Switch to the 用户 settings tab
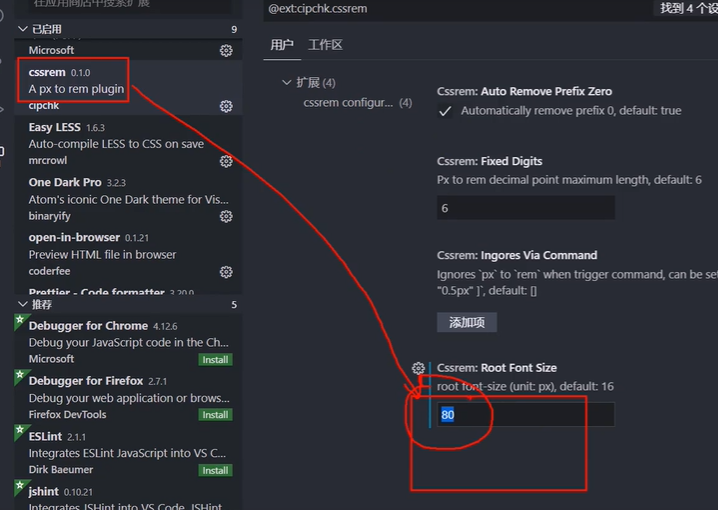718x510 pixels. coord(282,45)
